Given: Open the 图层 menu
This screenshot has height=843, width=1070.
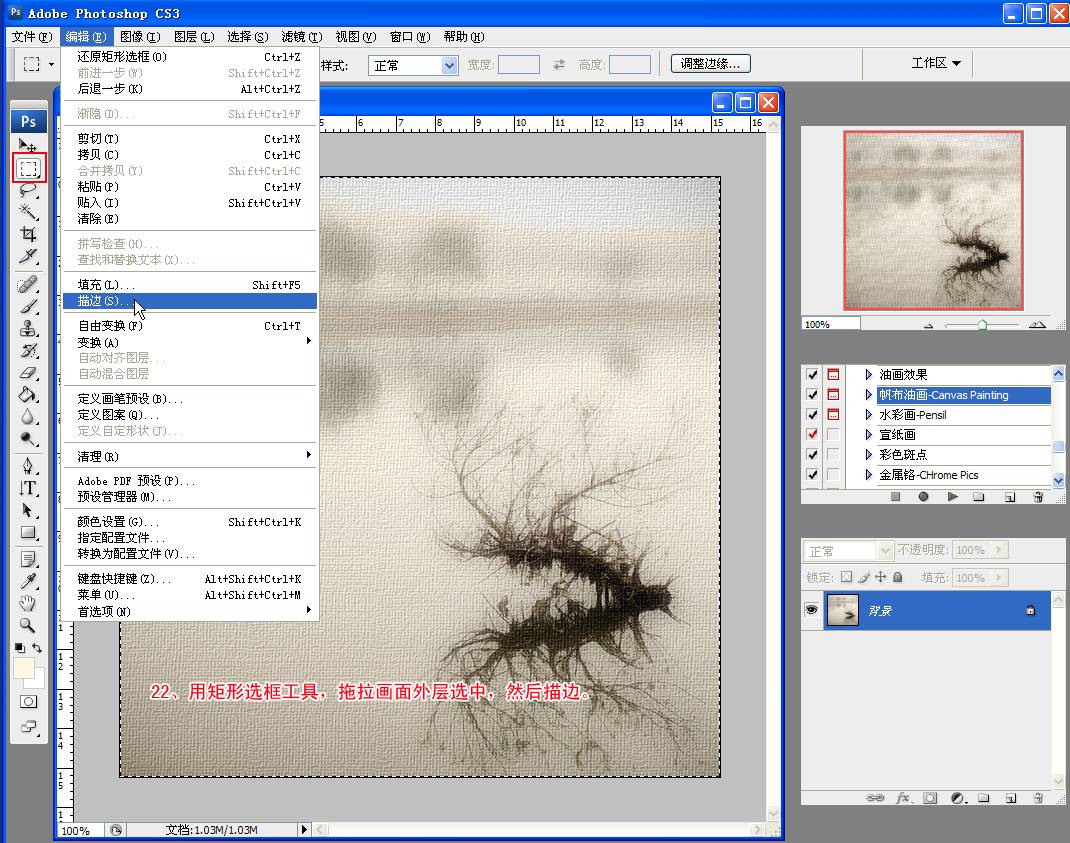Looking at the screenshot, I should (194, 37).
